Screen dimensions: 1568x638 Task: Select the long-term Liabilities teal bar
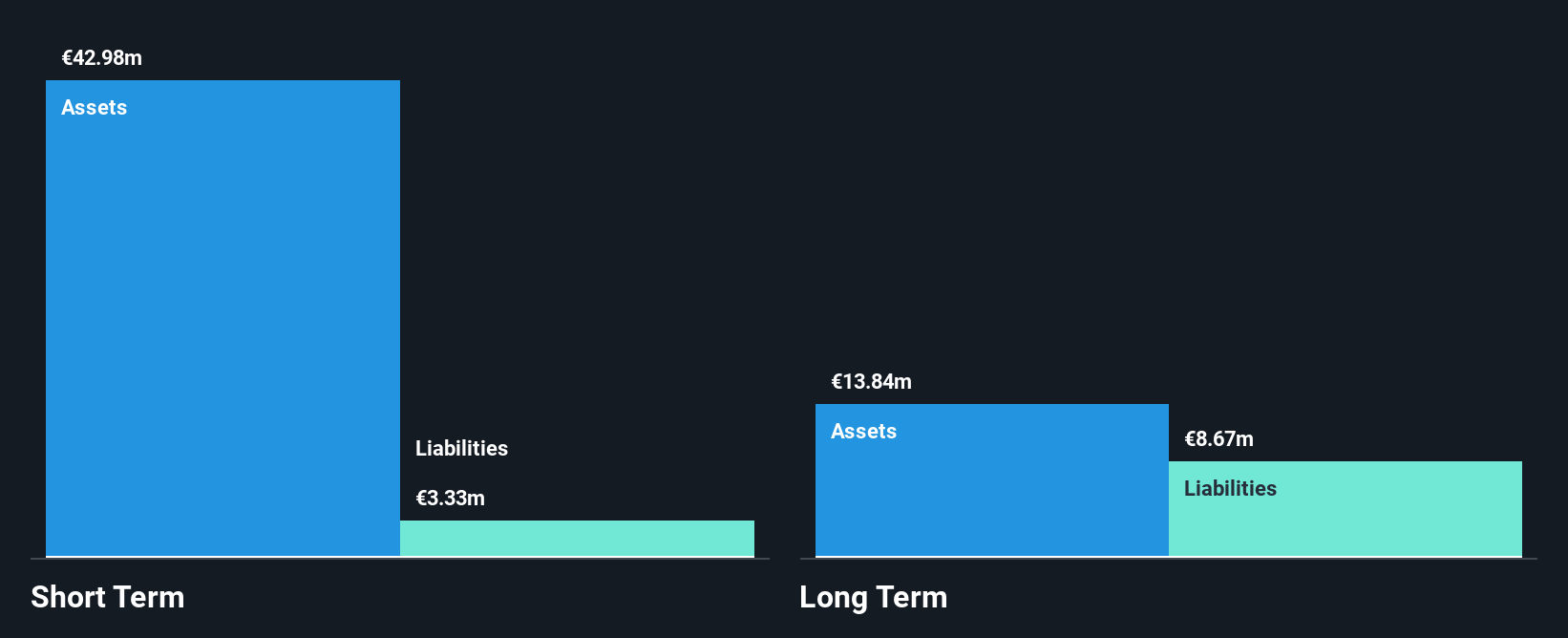(1345, 525)
